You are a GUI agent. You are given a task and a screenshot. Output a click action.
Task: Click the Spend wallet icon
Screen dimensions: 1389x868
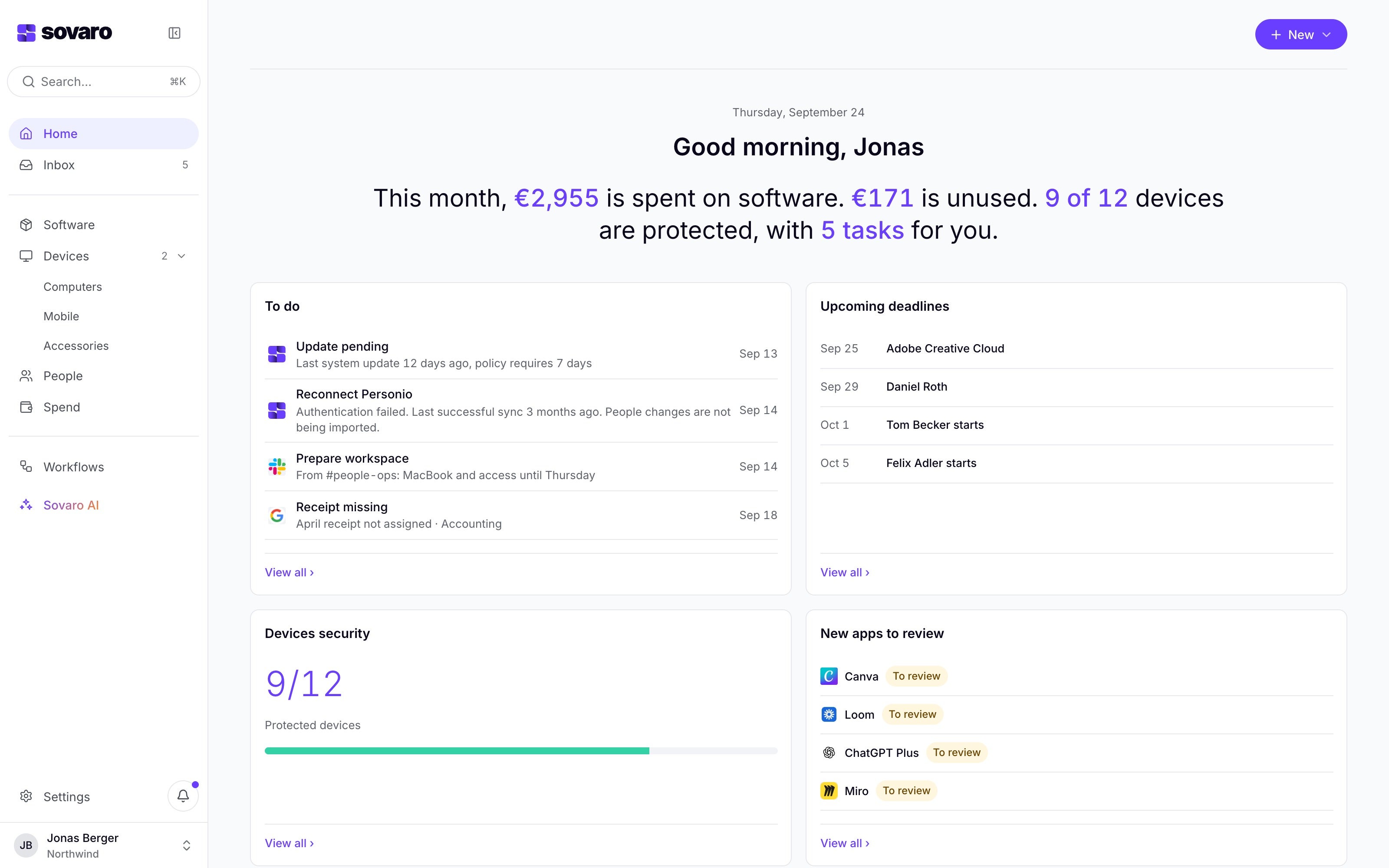pos(26,407)
